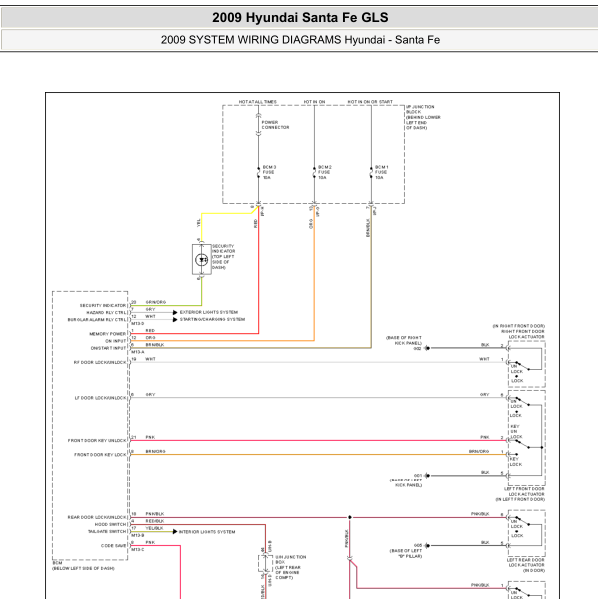The image size is (598, 599).
Task: Click the "RF DOOR LOCK/UNLOCK" pin label
Action: pyautogui.click(x=100, y=363)
